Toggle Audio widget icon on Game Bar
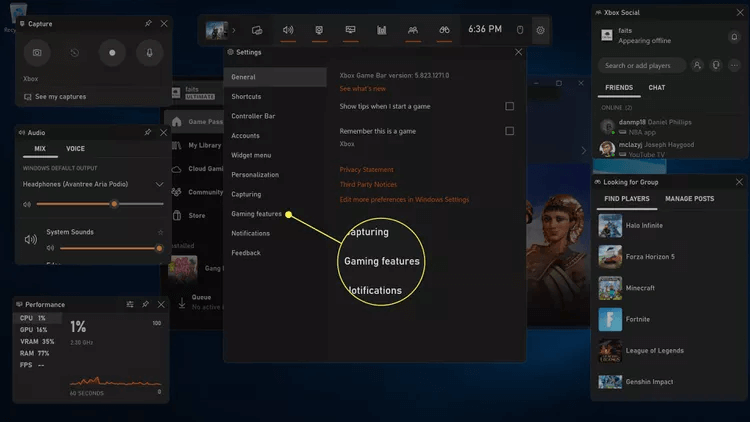The height and width of the screenshot is (422, 750). pos(288,30)
